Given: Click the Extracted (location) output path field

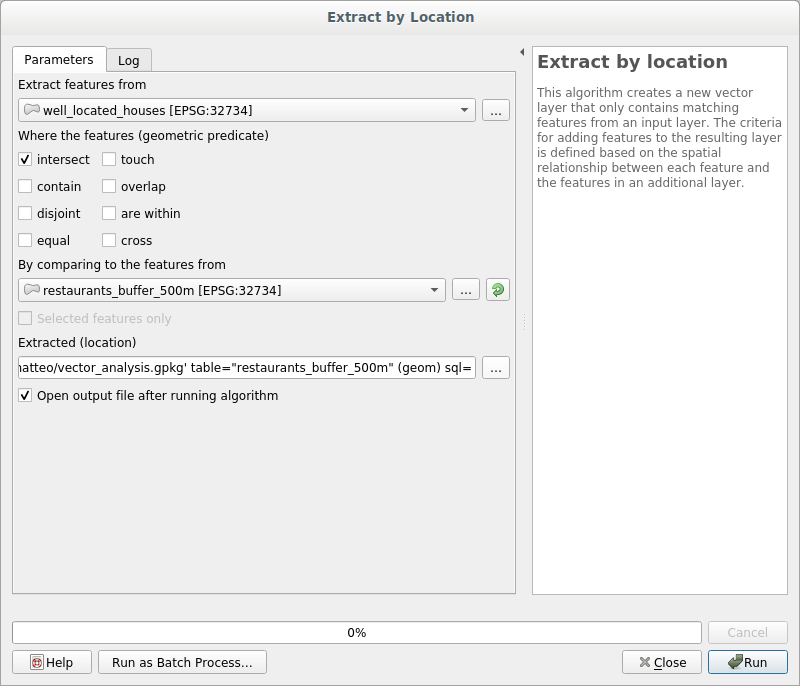Looking at the screenshot, I should 246,368.
